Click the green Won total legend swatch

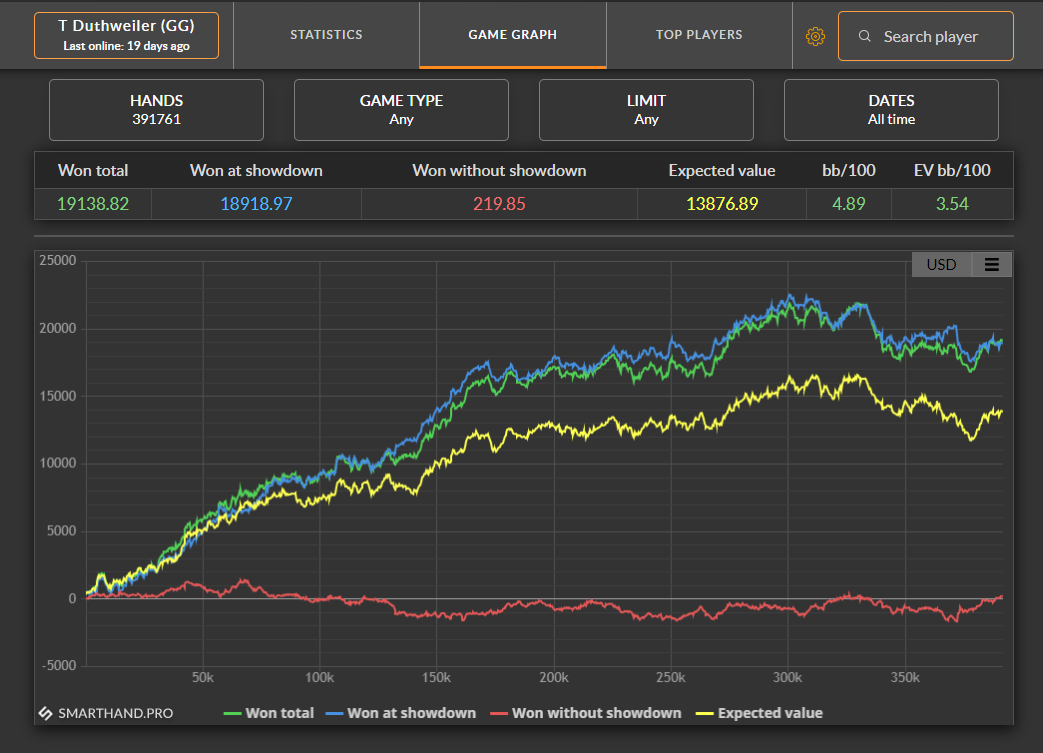tap(232, 714)
